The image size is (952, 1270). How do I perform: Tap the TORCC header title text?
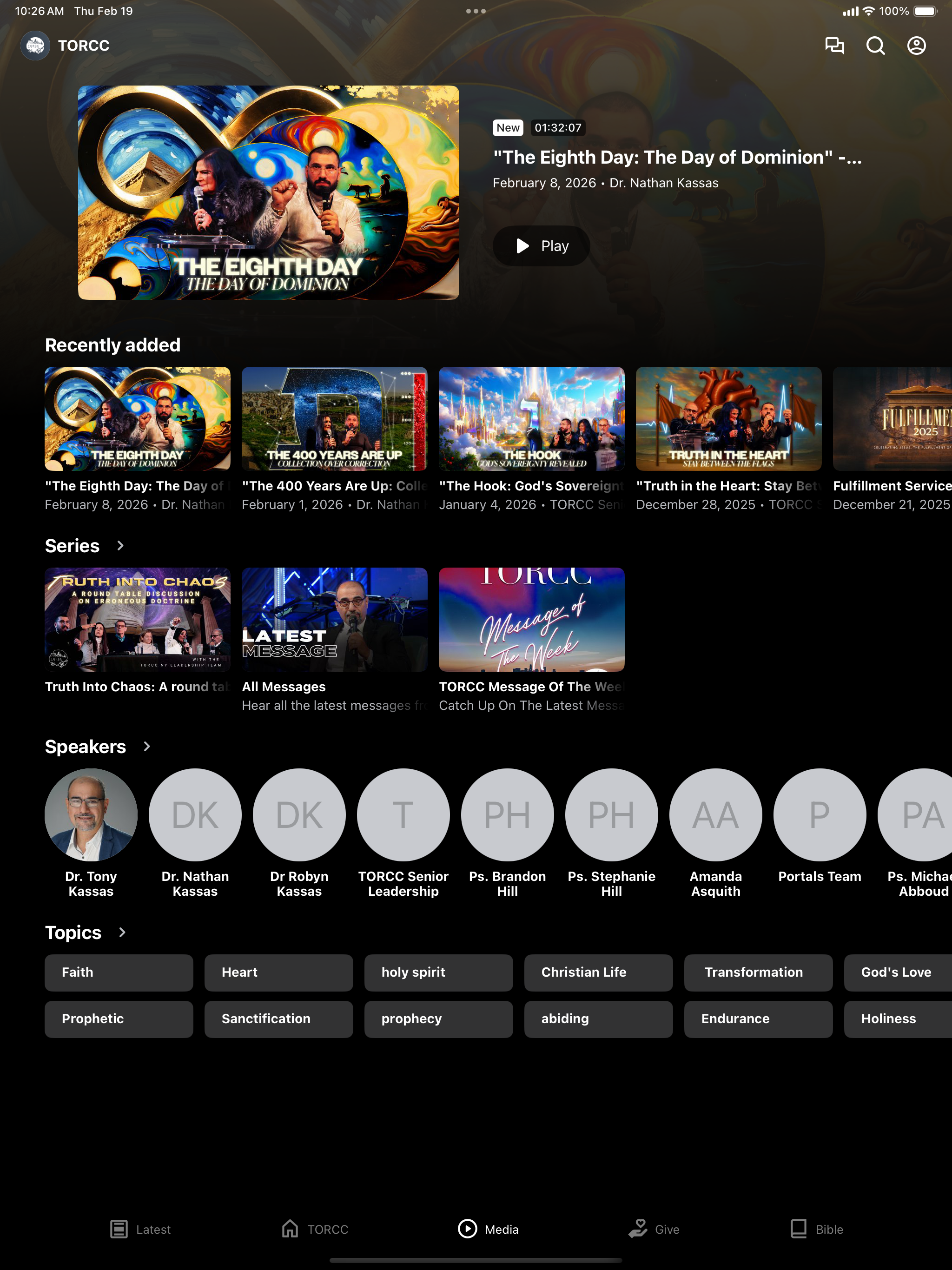(x=84, y=46)
